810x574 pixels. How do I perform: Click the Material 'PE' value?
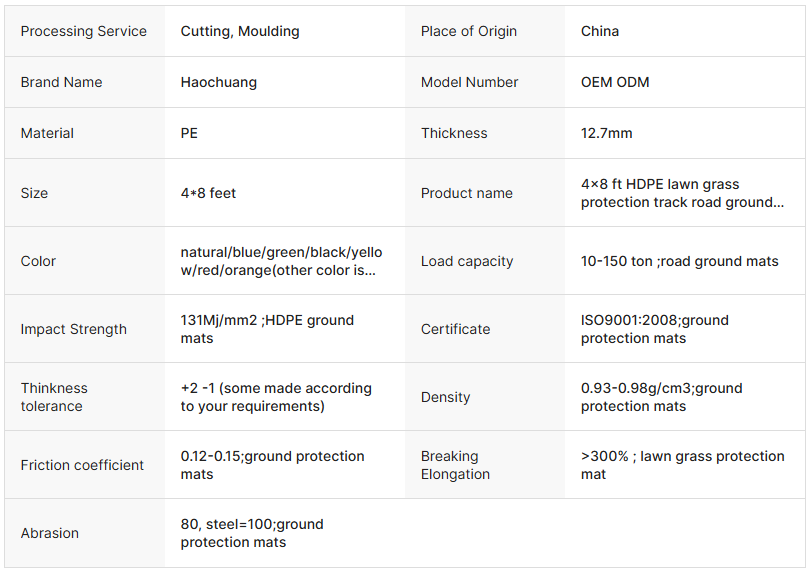pyautogui.click(x=189, y=133)
